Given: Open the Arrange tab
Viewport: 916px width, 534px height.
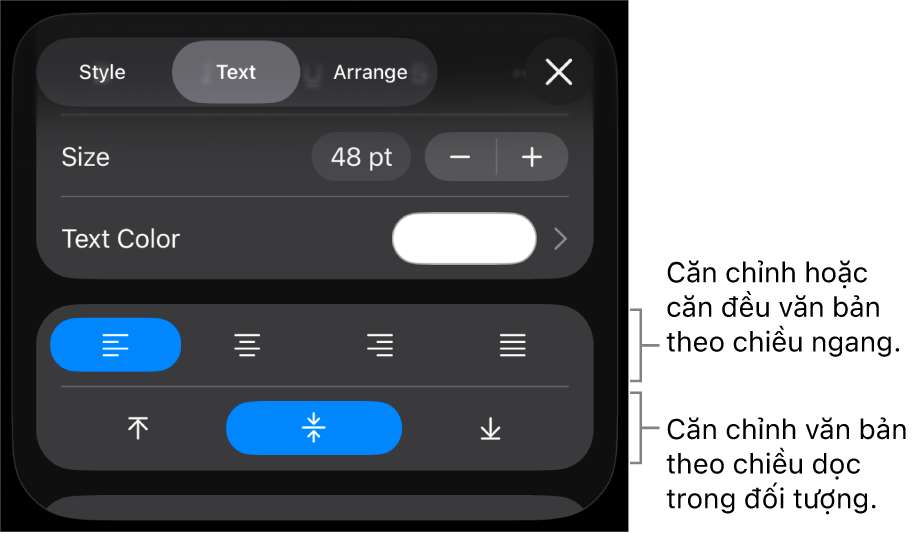Looking at the screenshot, I should point(370,72).
